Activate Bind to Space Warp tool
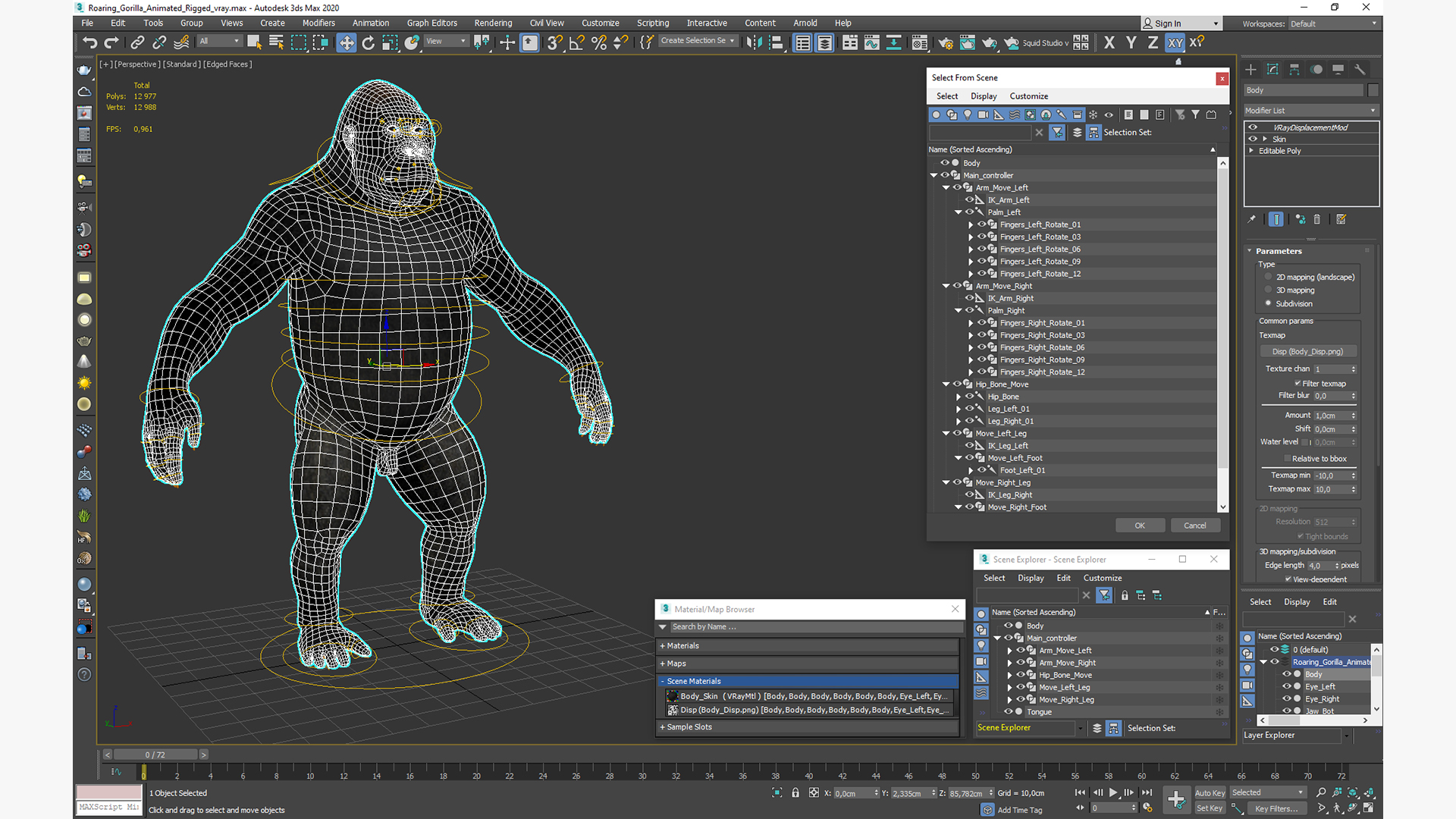The width and height of the screenshot is (1456, 819). (181, 42)
